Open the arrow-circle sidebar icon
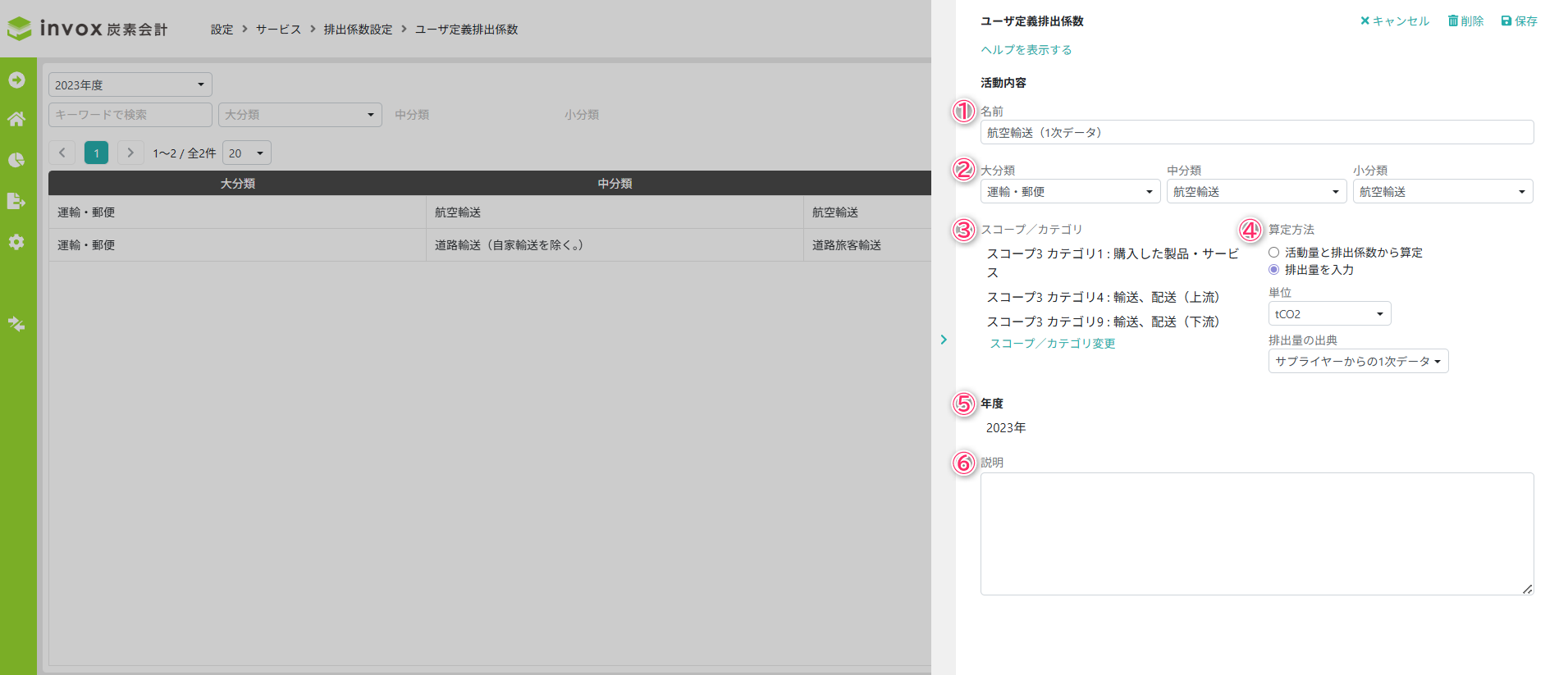 (x=16, y=80)
